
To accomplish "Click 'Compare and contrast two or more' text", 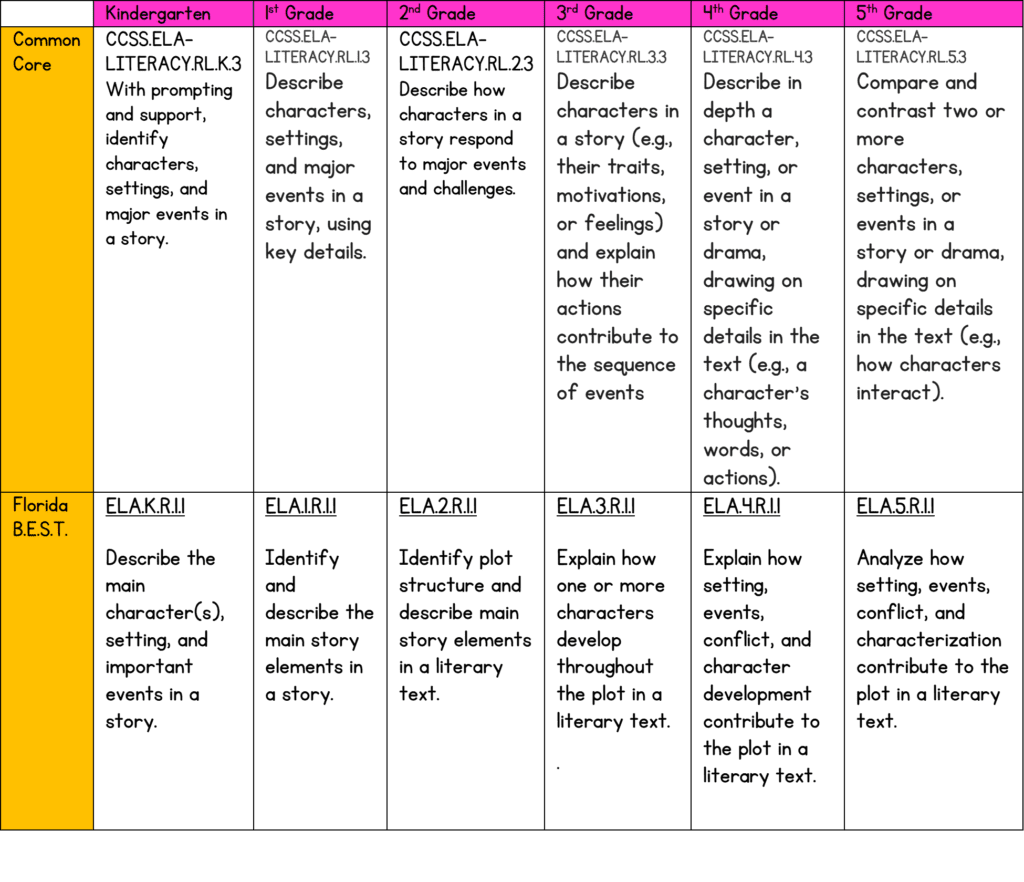I will coord(931,110).
